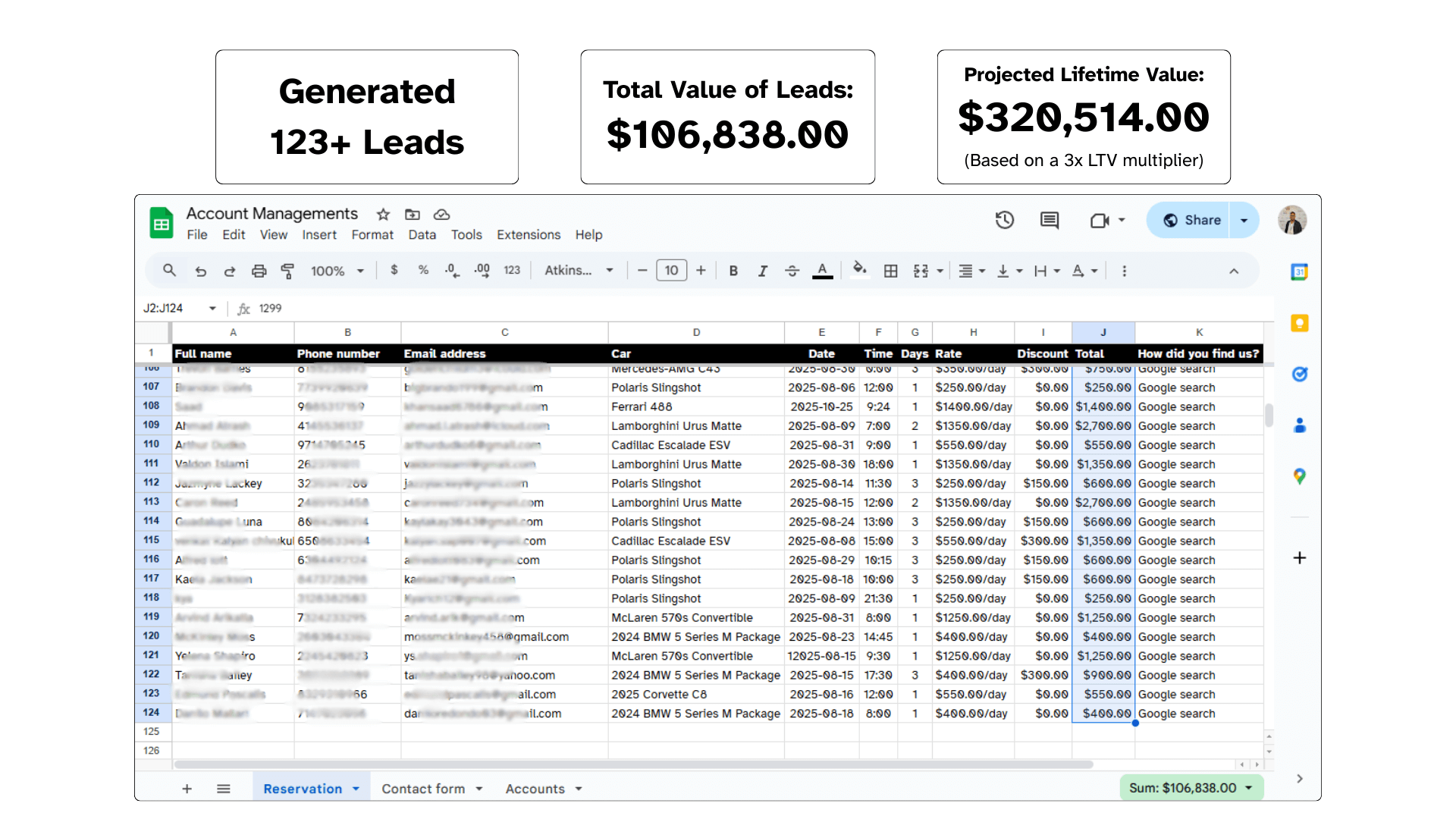Open the Sum $106,838.00 dropdown
Viewport: 1456px width, 819px height.
[x=1191, y=788]
